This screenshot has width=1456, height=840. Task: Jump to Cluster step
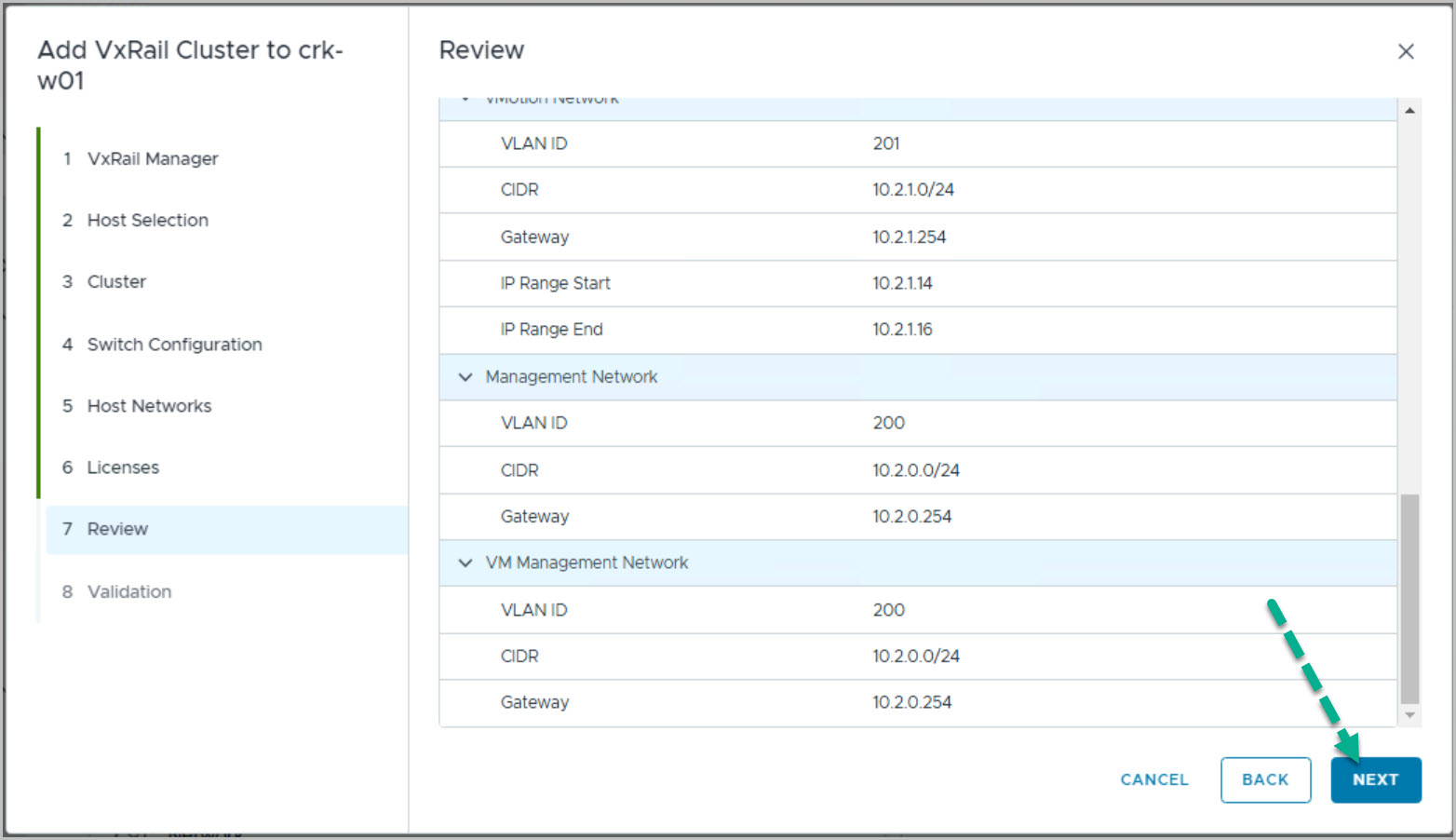(x=116, y=281)
